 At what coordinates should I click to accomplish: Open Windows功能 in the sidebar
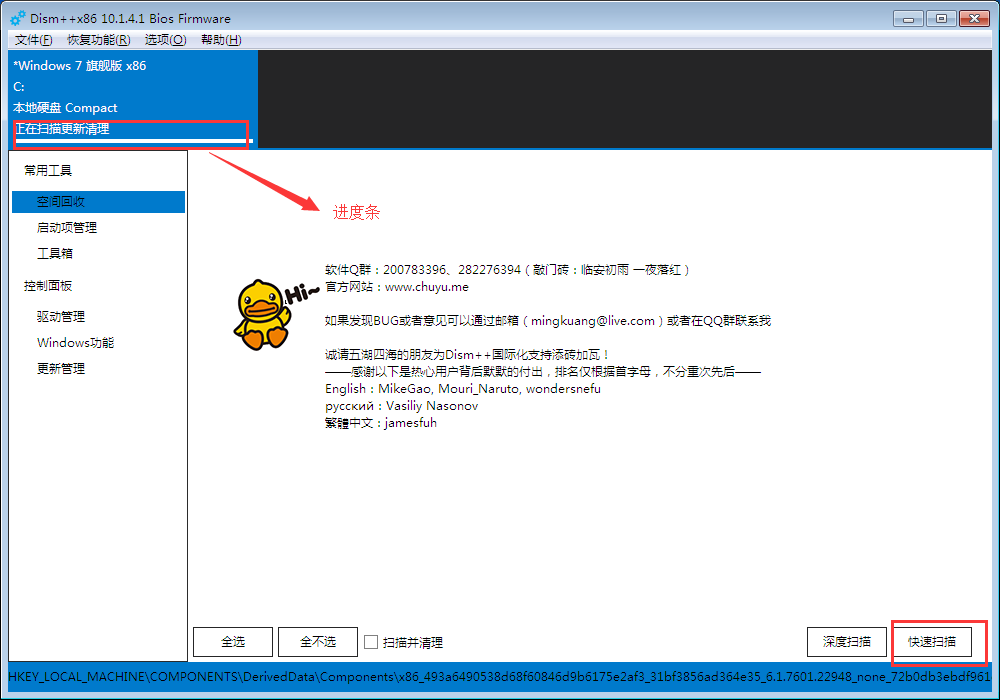click(x=75, y=343)
